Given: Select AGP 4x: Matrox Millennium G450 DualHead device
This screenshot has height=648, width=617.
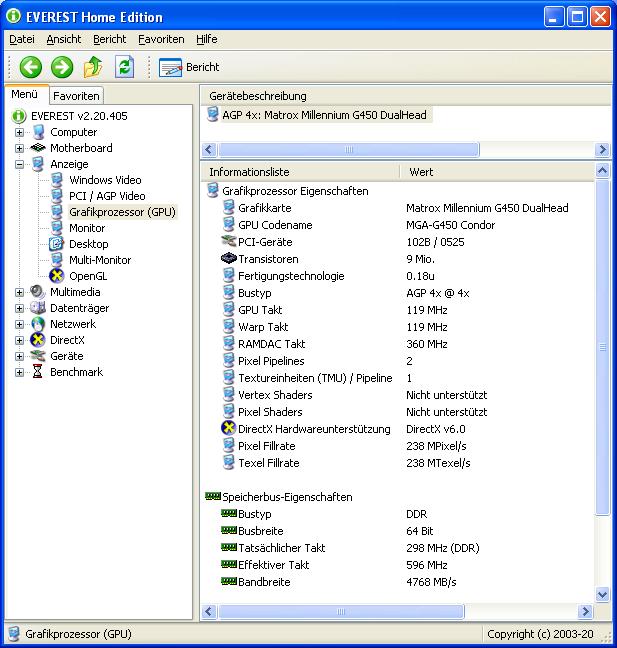Looking at the screenshot, I should coord(324,115).
